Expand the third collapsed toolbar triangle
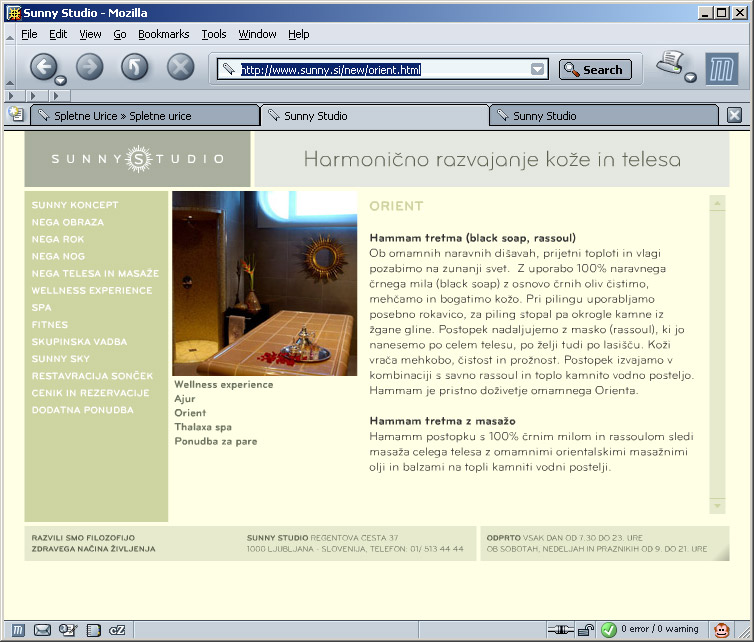Screen dimensions: 754x642 pyautogui.click(x=56, y=96)
